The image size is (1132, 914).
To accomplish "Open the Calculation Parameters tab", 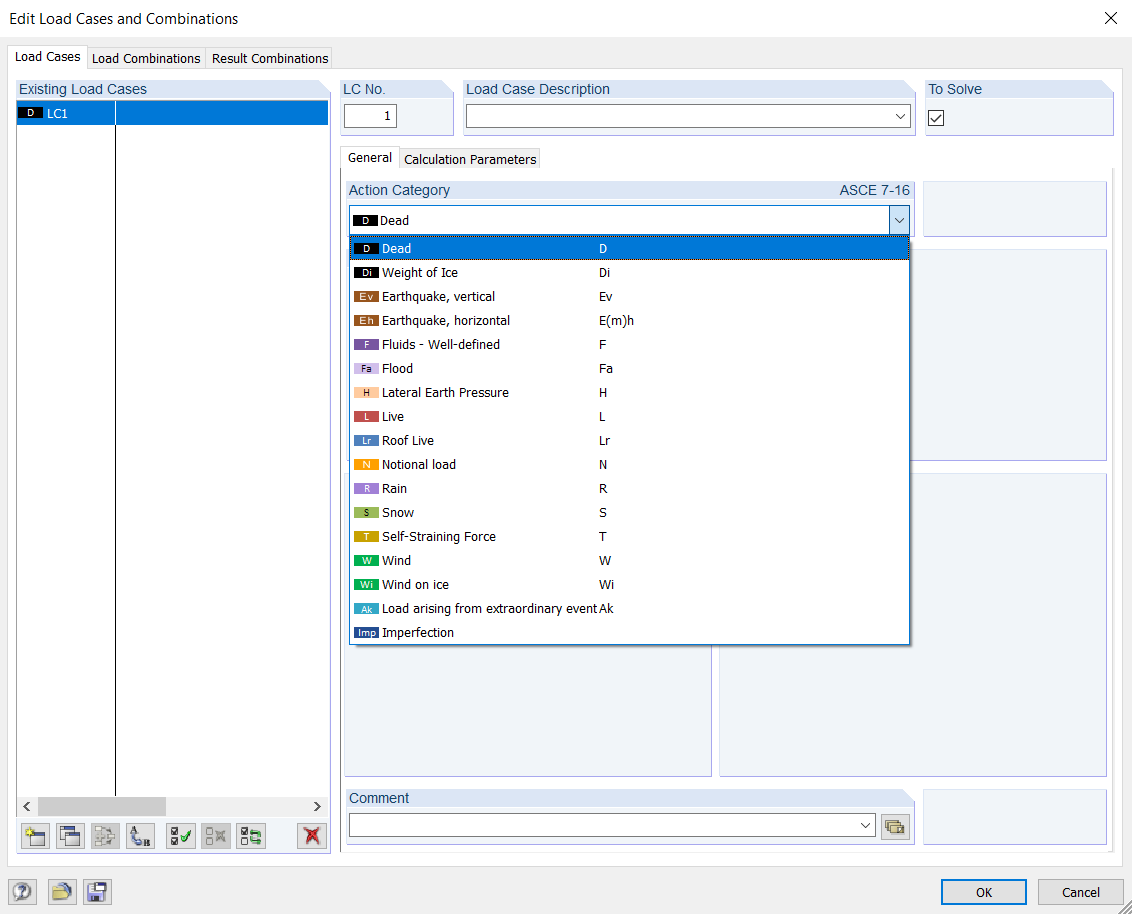I will pyautogui.click(x=470, y=160).
